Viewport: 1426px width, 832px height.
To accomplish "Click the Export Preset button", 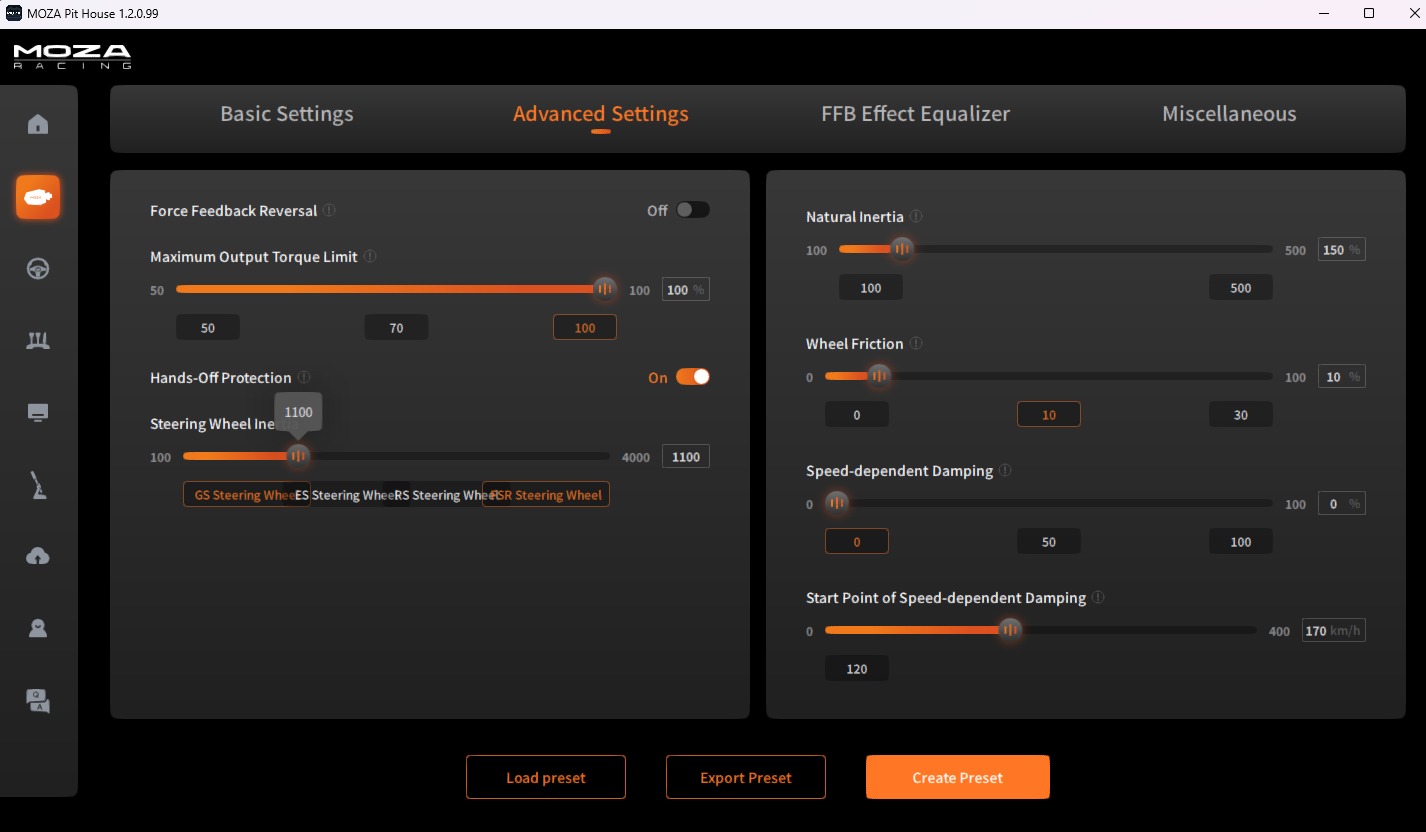I will [x=746, y=777].
